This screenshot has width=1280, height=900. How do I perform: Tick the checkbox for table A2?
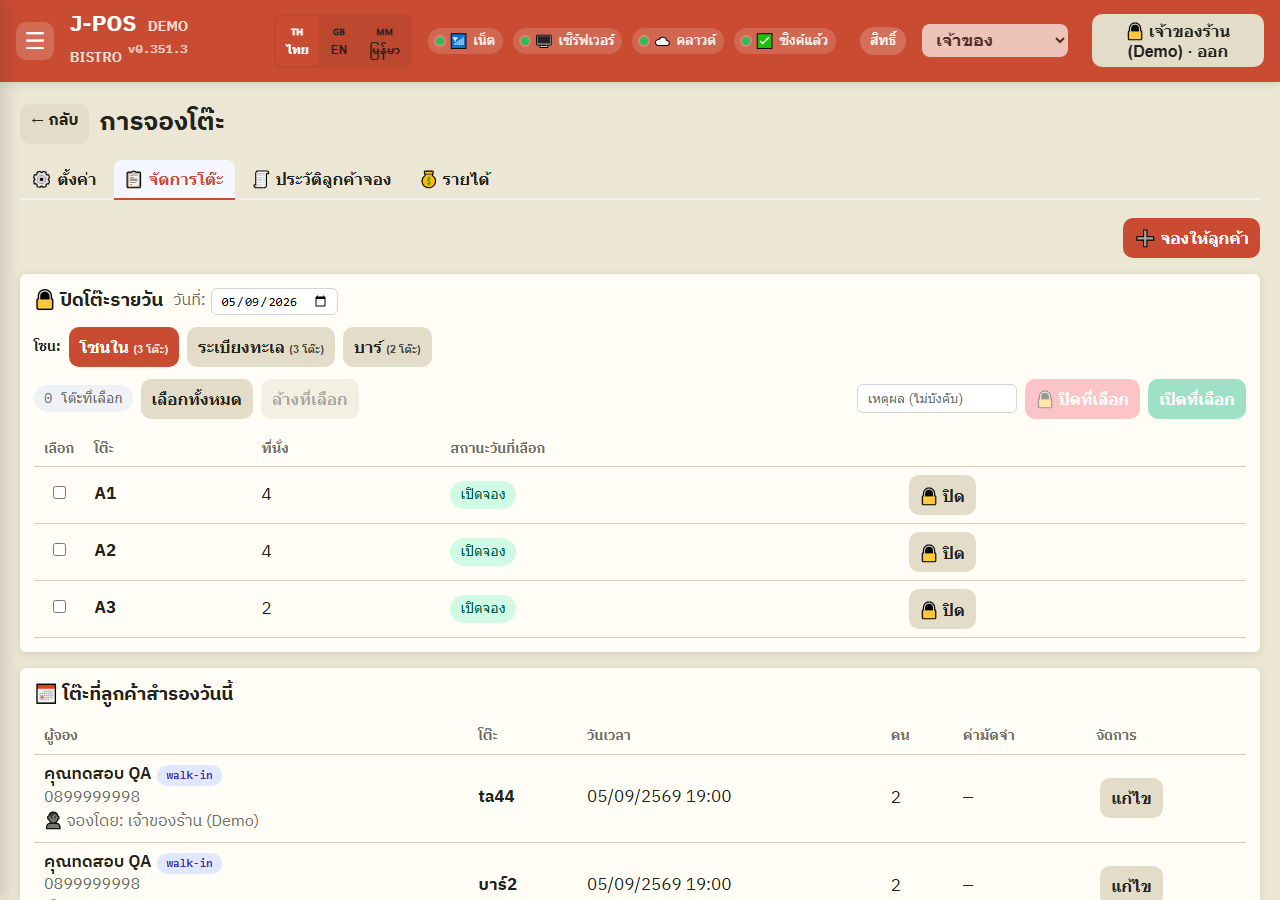tap(59, 549)
